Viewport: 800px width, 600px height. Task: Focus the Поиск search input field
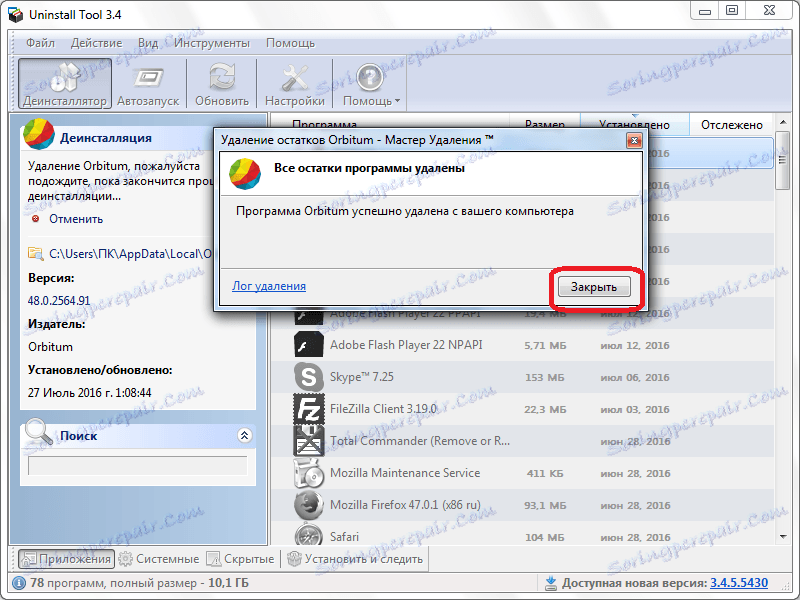click(x=137, y=465)
